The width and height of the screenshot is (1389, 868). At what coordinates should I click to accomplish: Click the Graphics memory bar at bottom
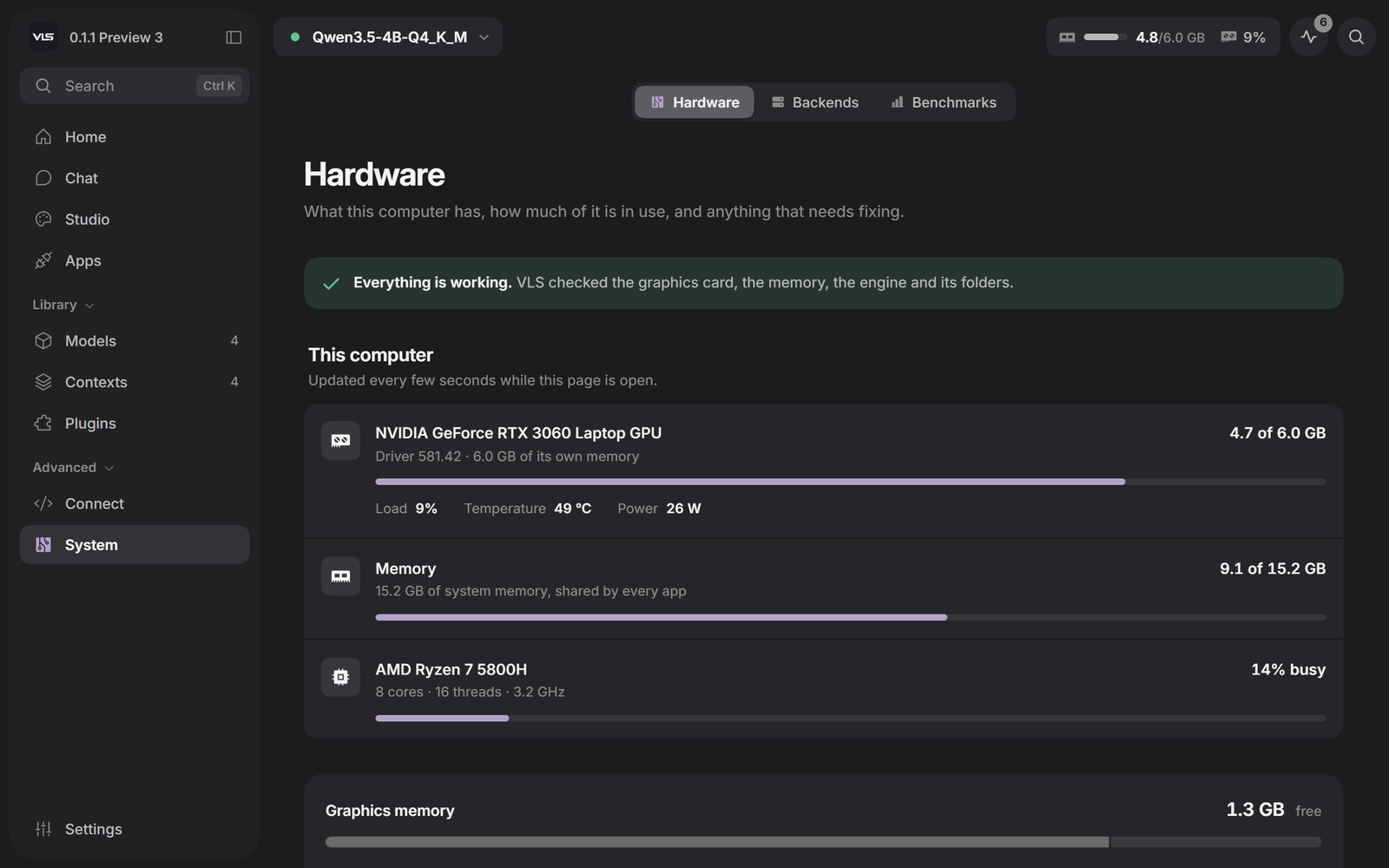tap(824, 842)
